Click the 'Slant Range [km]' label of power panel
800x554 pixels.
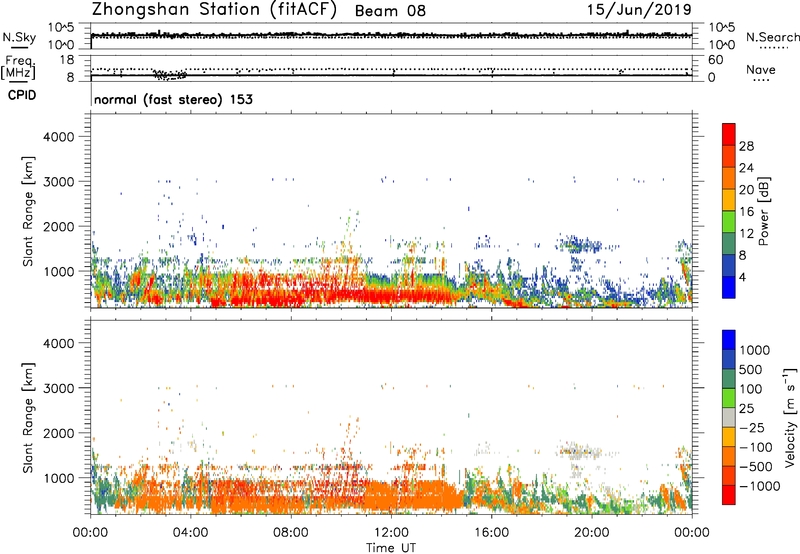tap(28, 211)
